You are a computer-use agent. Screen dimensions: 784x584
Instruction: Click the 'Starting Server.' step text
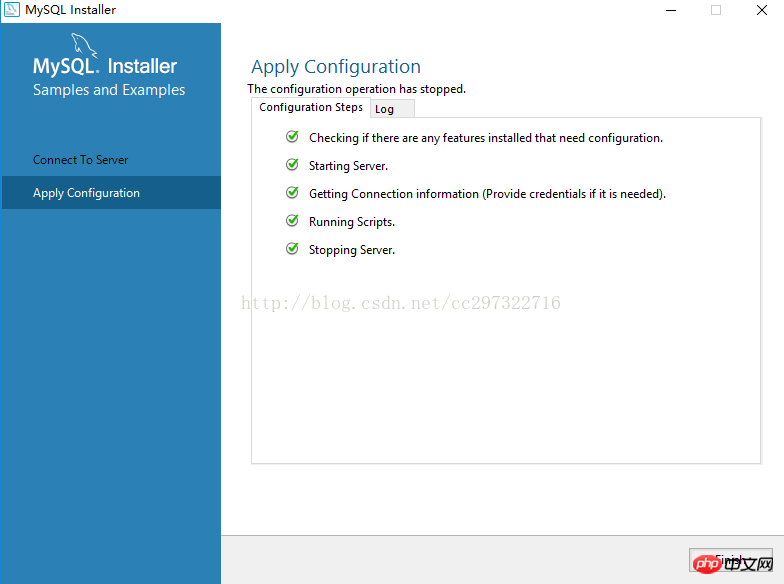coord(348,166)
